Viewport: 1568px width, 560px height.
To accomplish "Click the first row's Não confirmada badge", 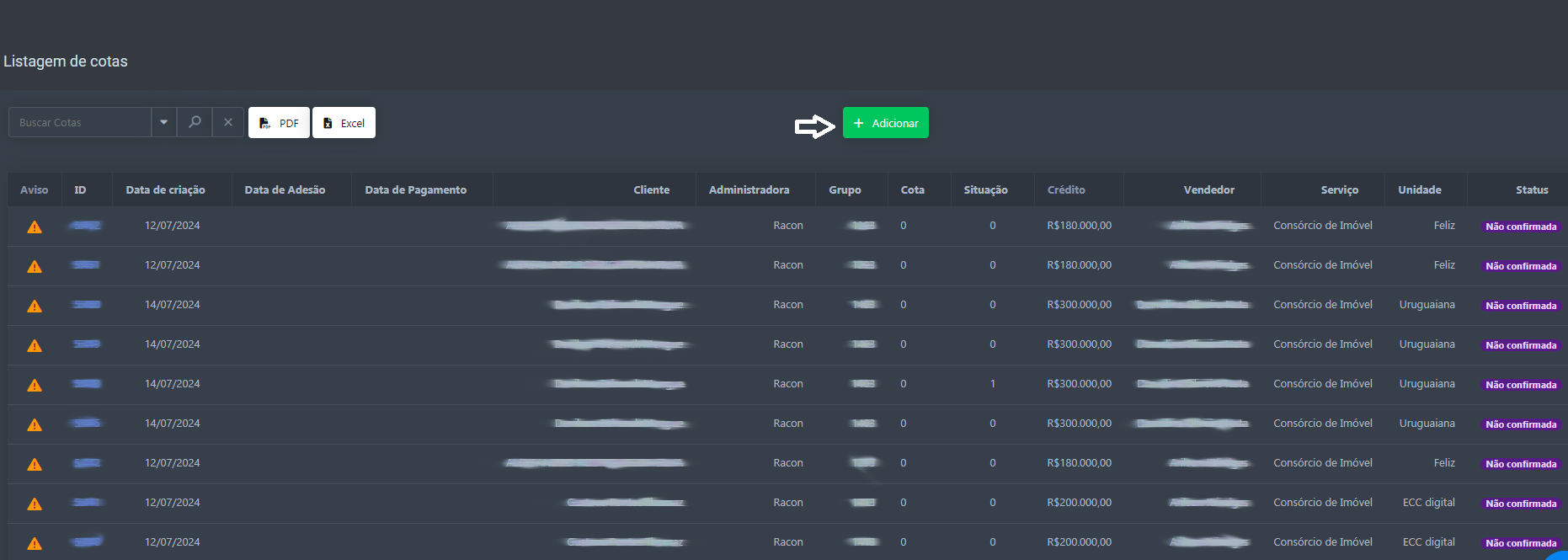I will 1520,227.
